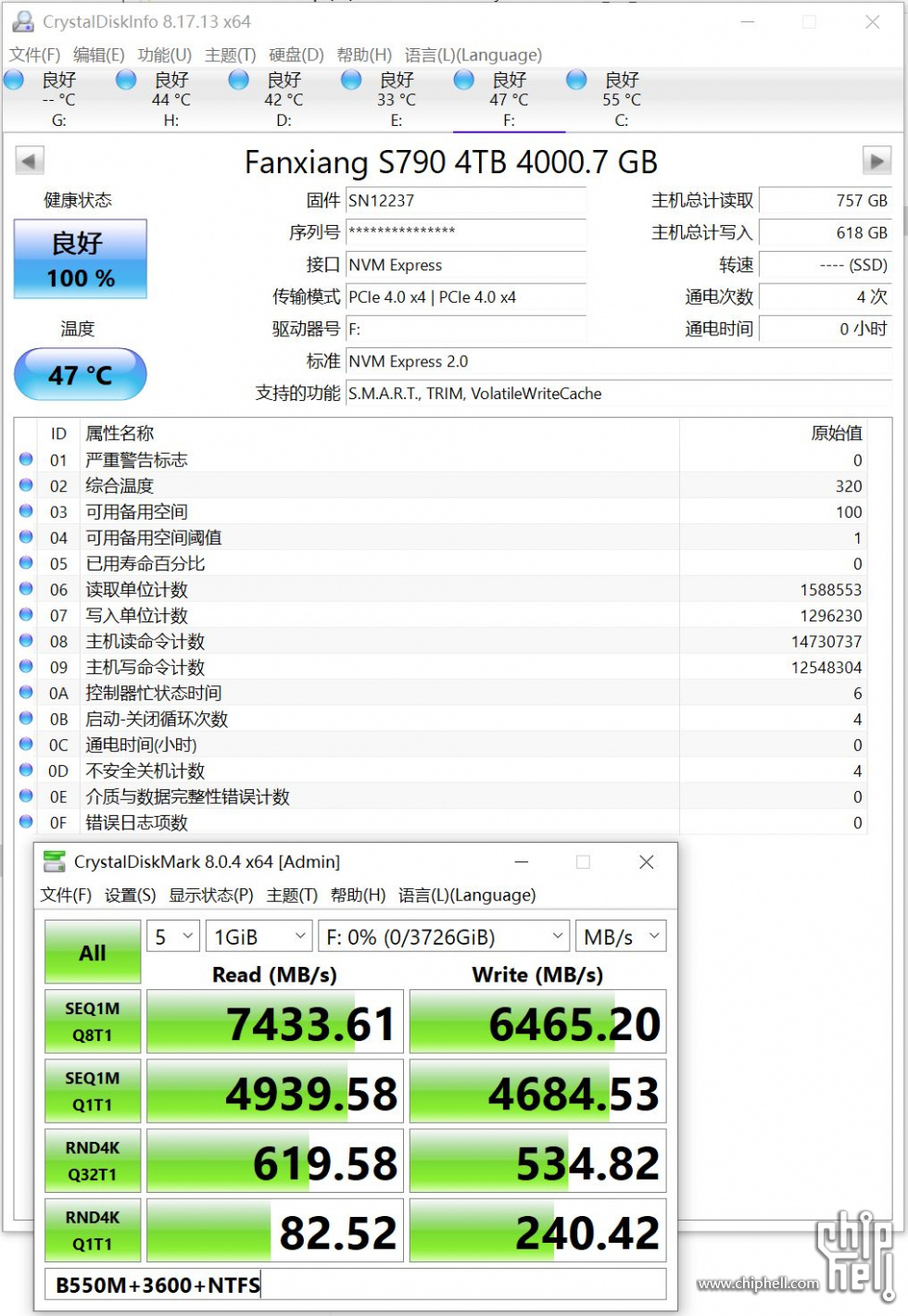The width and height of the screenshot is (908, 1316).
Task: Click the All benchmark button
Action: 93,952
